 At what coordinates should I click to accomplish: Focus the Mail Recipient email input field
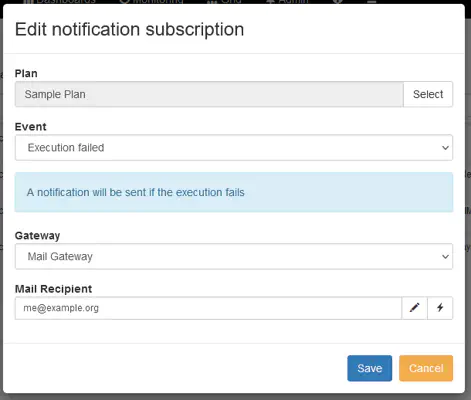208,308
